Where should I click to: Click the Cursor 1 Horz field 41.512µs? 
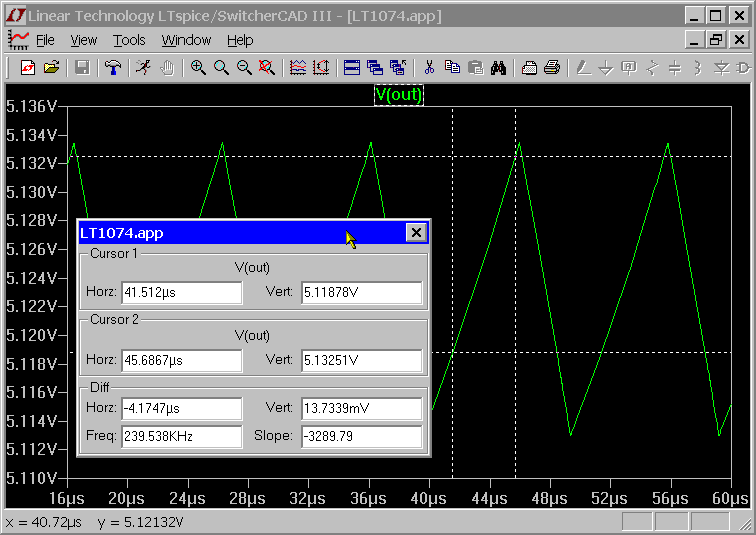coord(181,293)
